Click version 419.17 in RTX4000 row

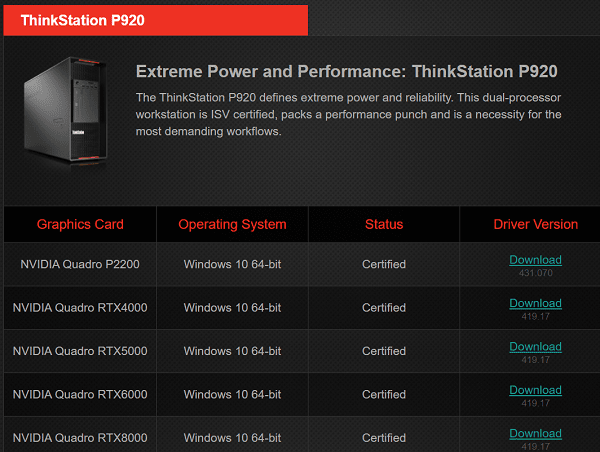(535, 317)
